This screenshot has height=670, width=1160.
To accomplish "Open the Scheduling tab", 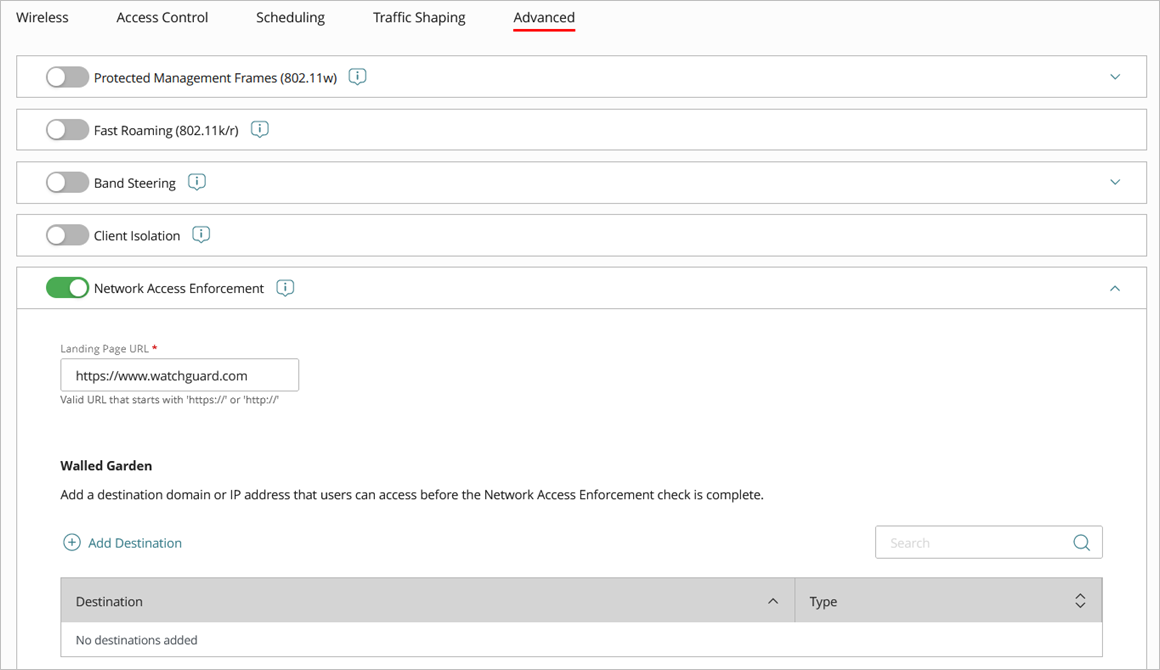I will pos(290,17).
